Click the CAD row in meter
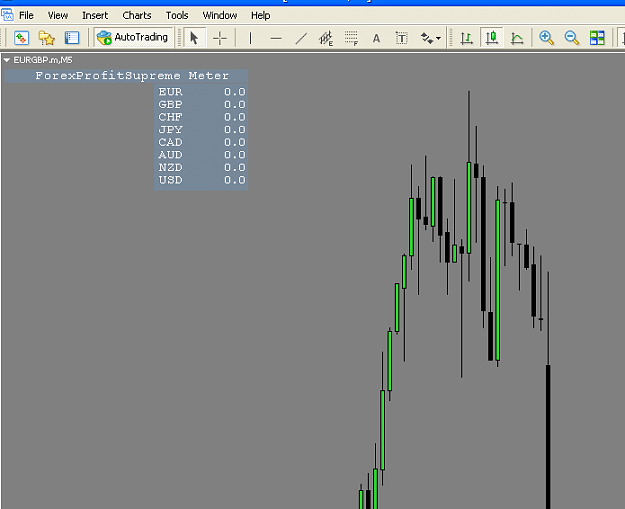This screenshot has height=509, width=625. click(201, 142)
